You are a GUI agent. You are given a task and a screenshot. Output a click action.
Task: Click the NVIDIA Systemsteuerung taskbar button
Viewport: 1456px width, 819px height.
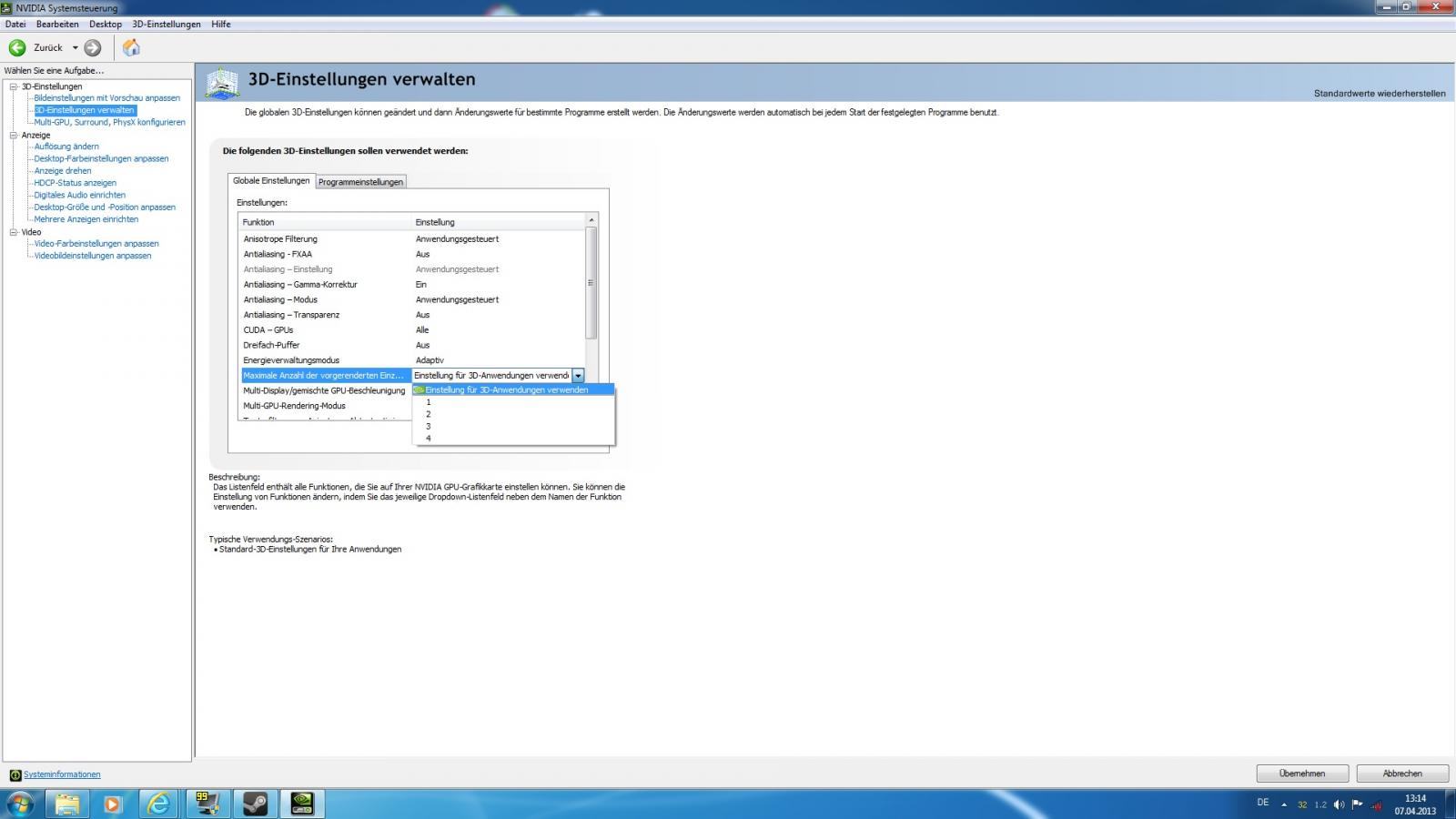(x=302, y=804)
